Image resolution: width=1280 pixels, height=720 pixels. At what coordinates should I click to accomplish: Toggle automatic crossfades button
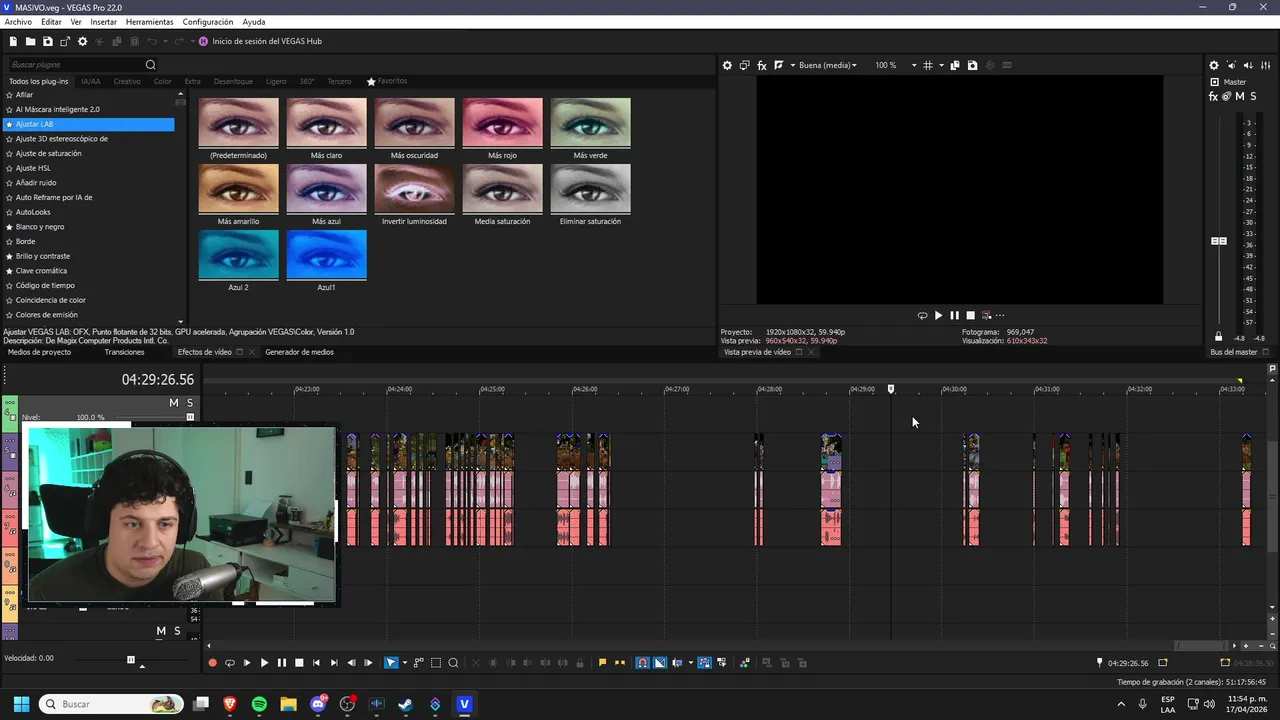pos(660,662)
